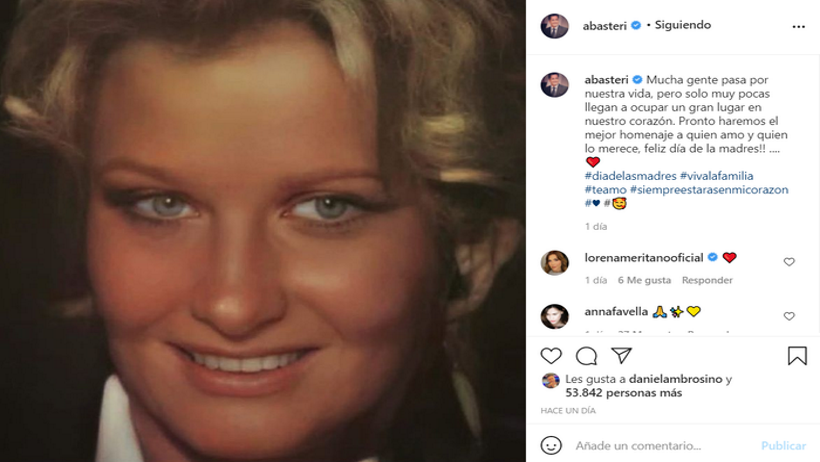Open the #siempreestarasenmicorazon hashtag
The width and height of the screenshot is (820, 462).
click(x=709, y=189)
